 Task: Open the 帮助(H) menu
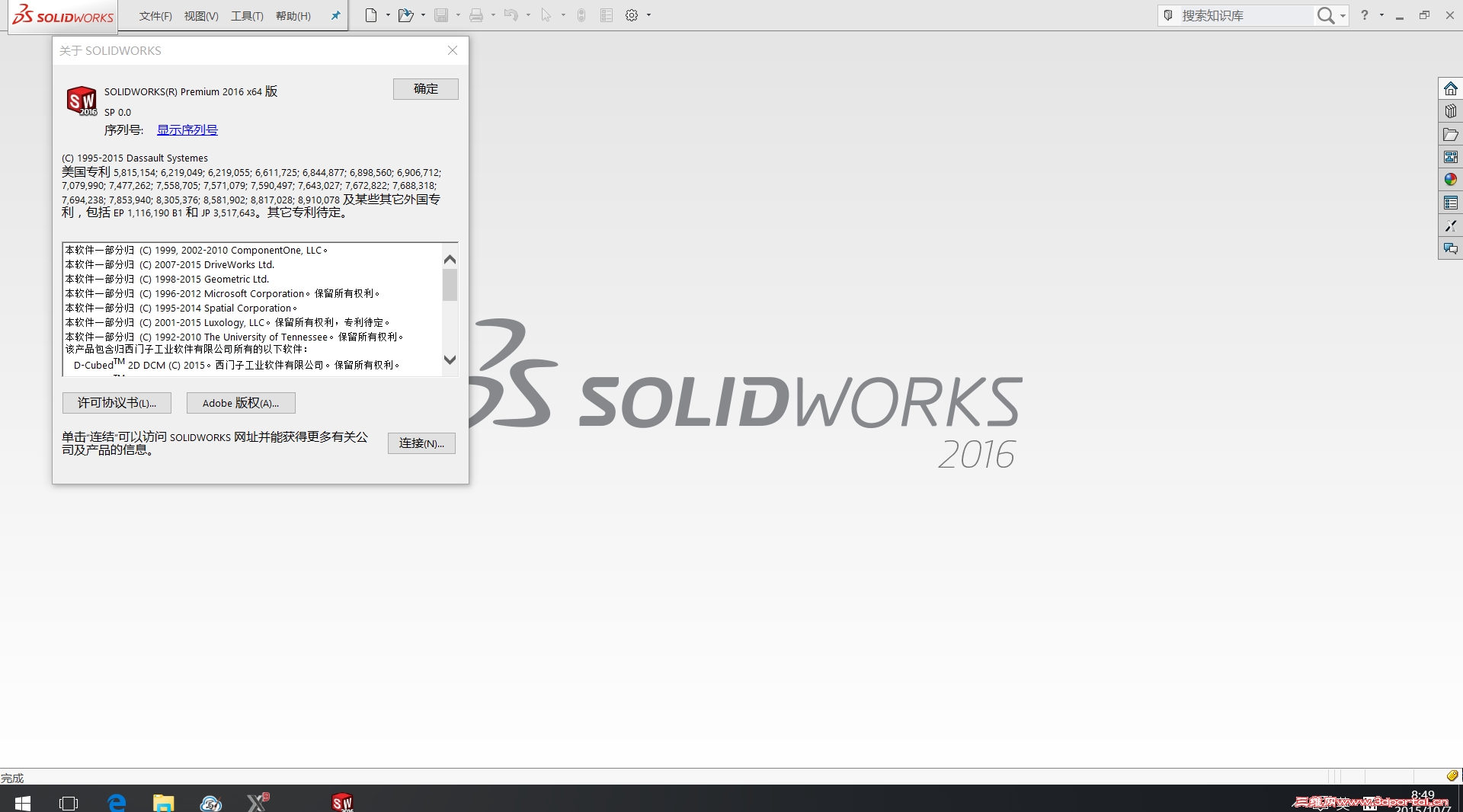[x=293, y=16]
